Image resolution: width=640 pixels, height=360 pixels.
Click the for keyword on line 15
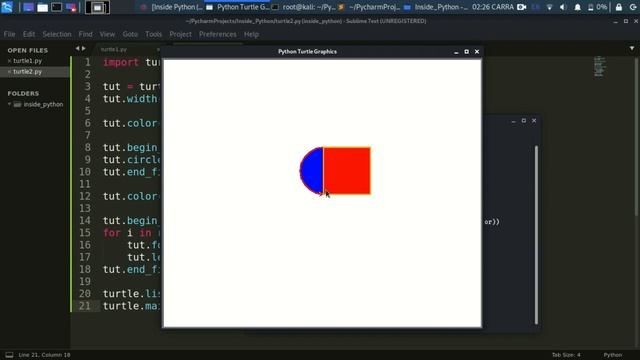coord(111,233)
